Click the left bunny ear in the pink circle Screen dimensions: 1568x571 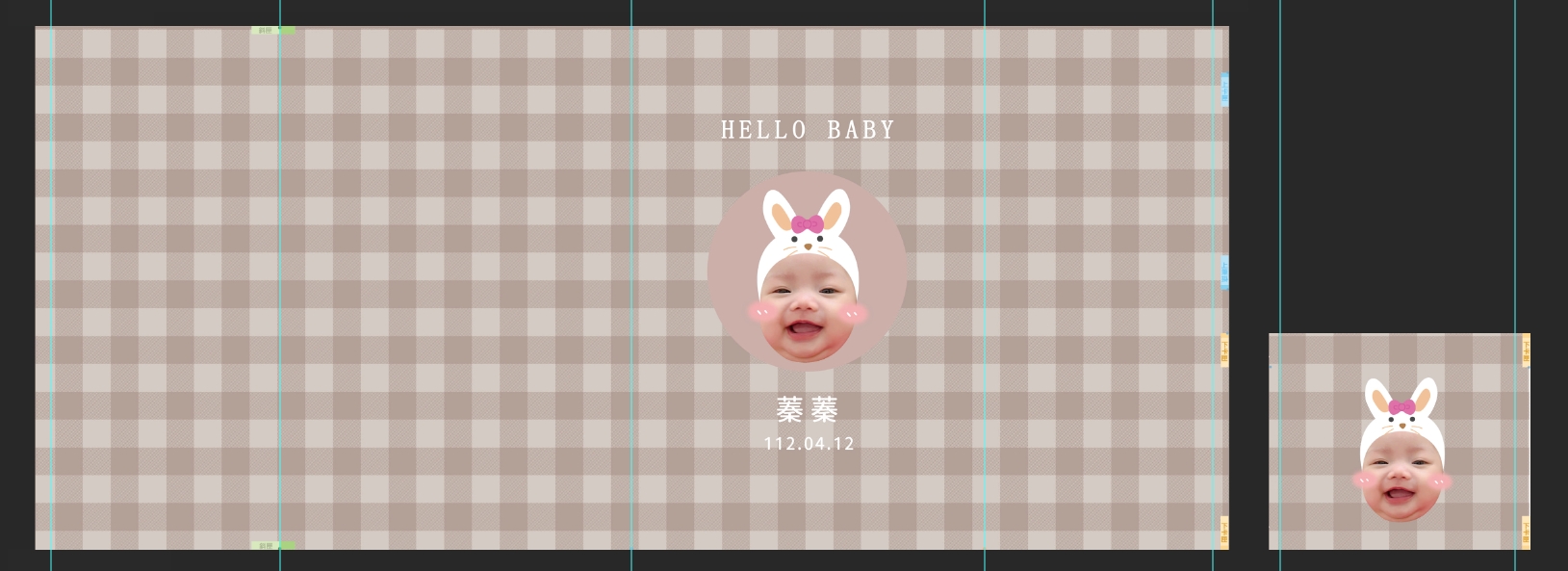pos(776,213)
